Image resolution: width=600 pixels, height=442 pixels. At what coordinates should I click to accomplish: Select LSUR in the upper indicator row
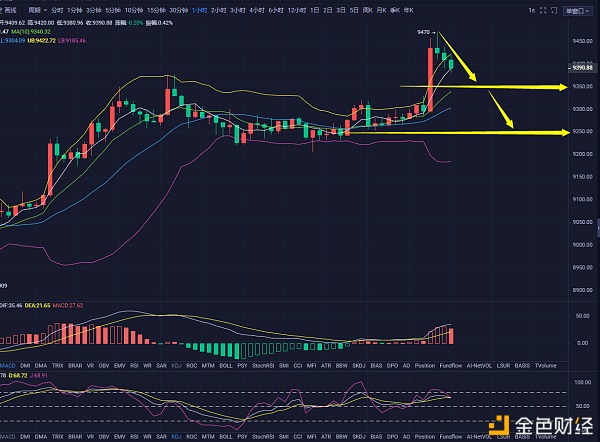tap(503, 365)
